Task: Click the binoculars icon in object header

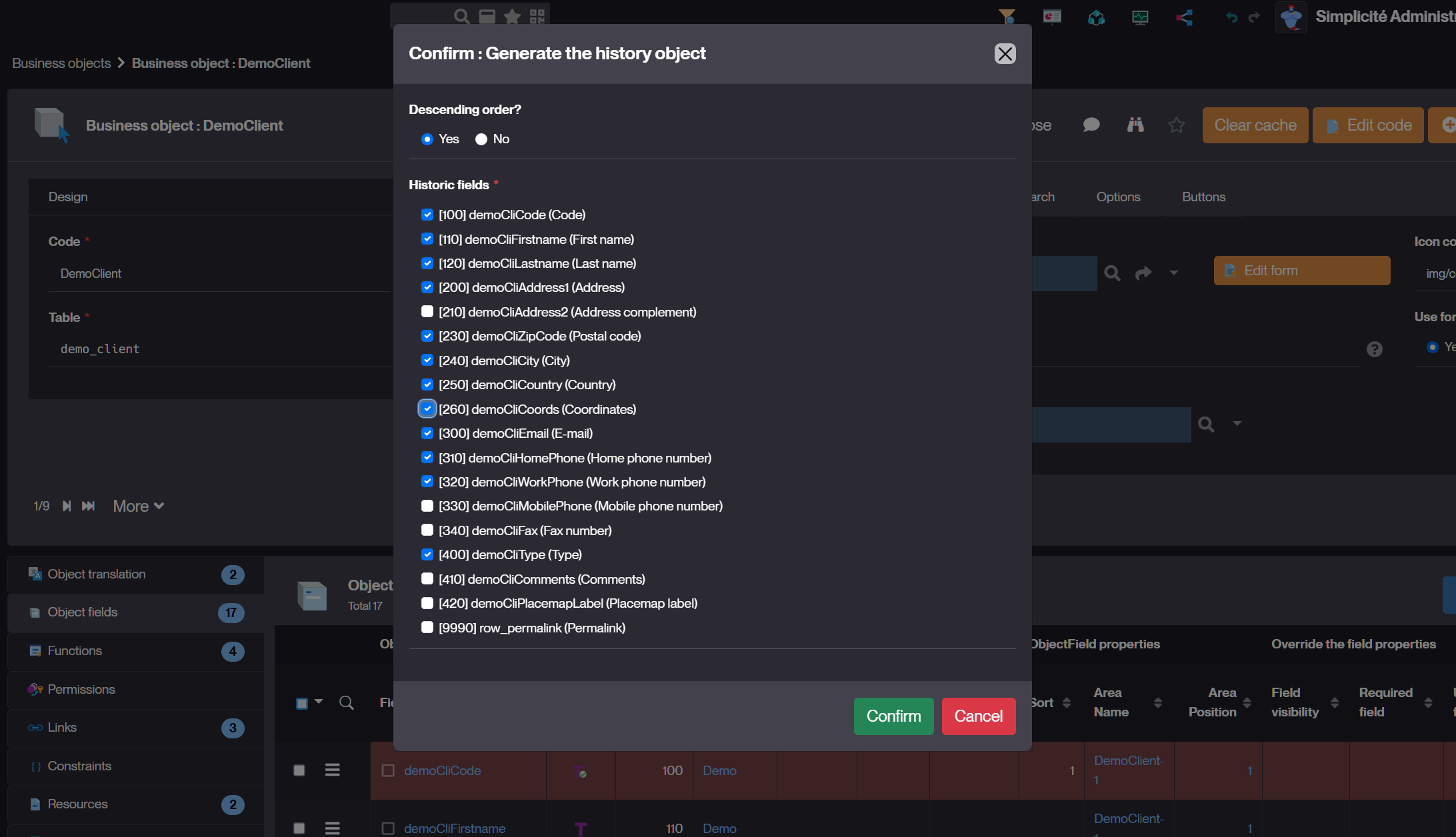Action: [1135, 125]
